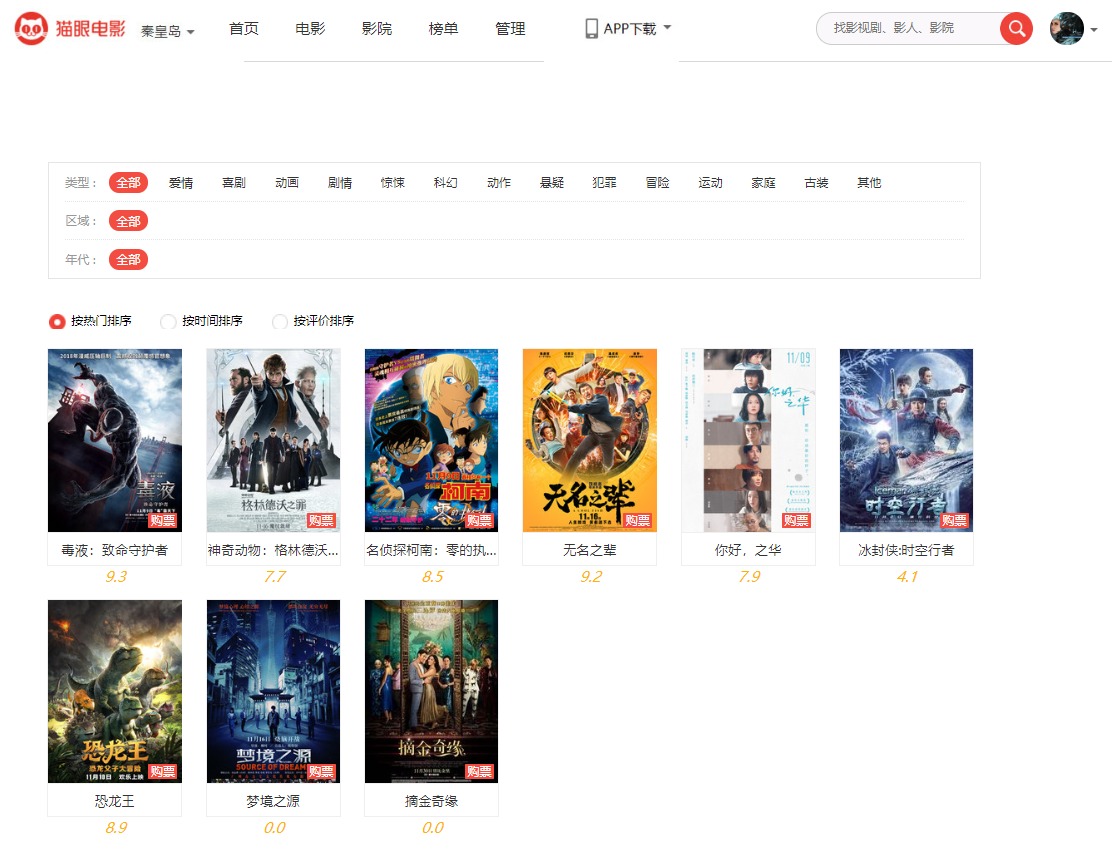Open the 神奇动物：格林德沃 poster
The height and width of the screenshot is (854, 1112).
coord(273,440)
